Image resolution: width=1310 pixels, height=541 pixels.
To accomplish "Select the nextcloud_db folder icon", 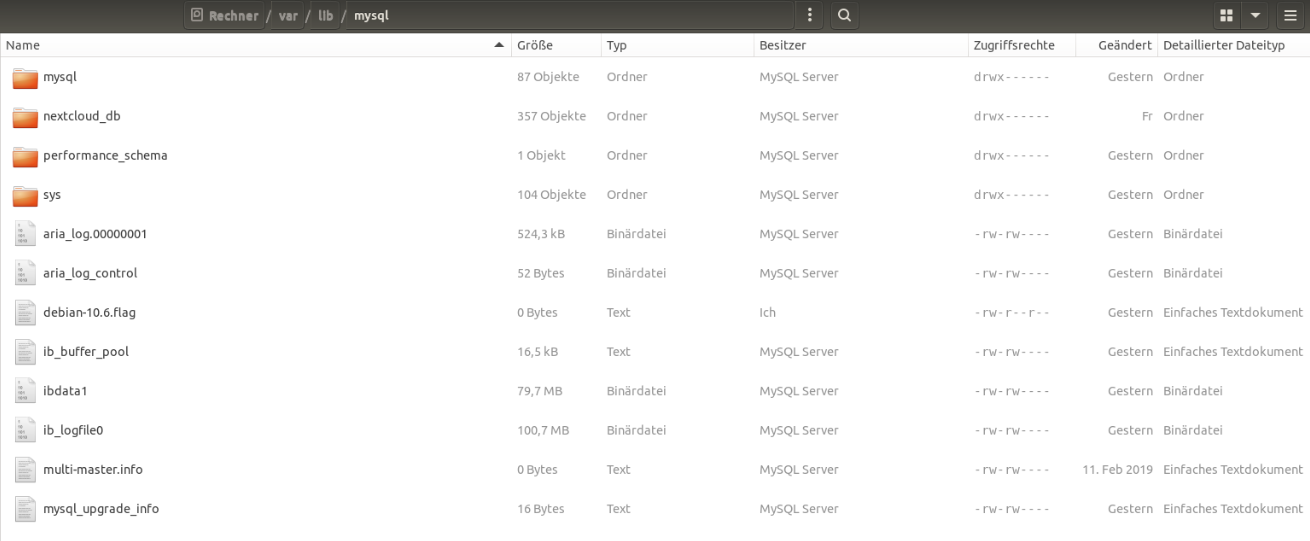I will [25, 117].
